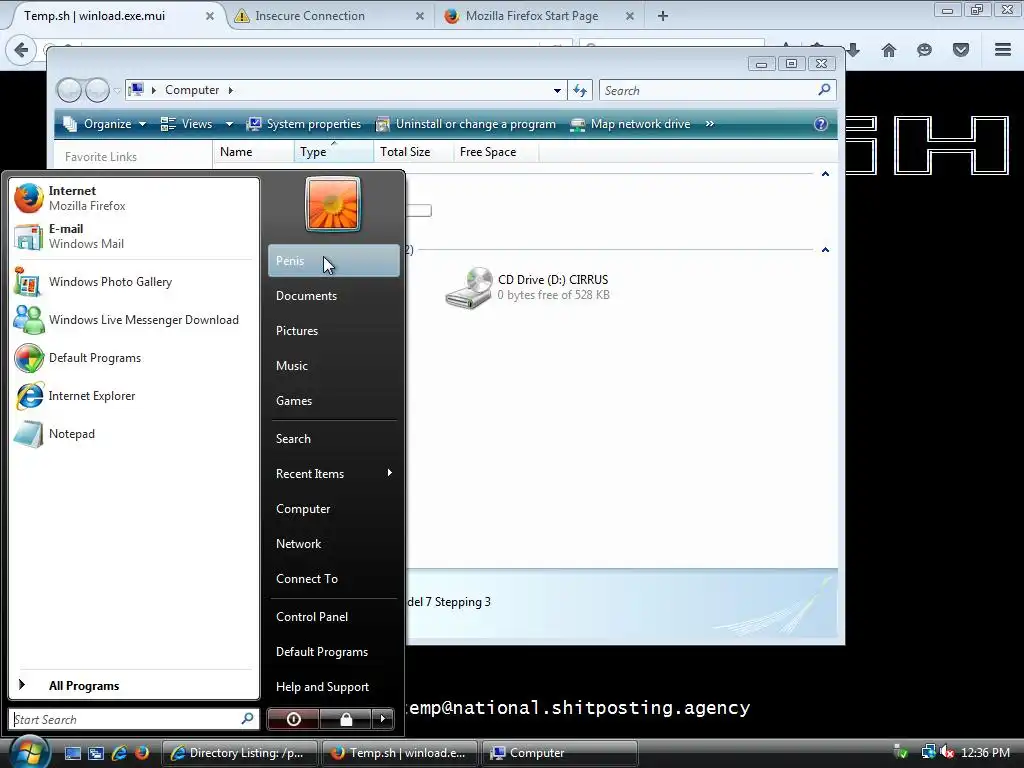This screenshot has height=768, width=1024.
Task: Click Explorer help question mark icon
Action: 821,124
